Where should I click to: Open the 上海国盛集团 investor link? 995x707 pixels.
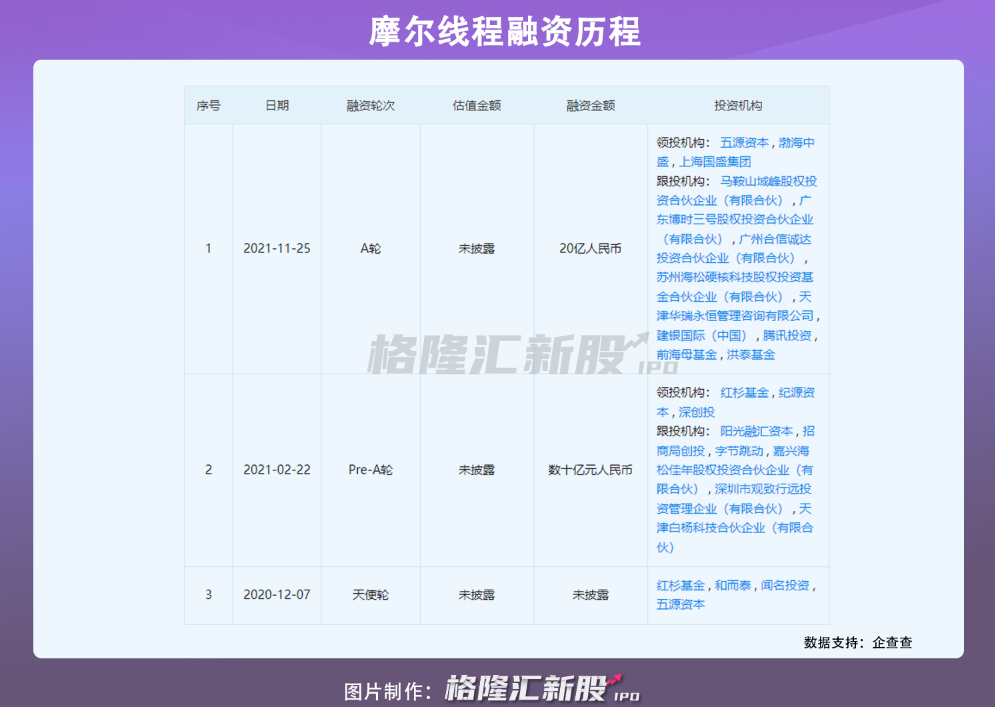pos(715,162)
